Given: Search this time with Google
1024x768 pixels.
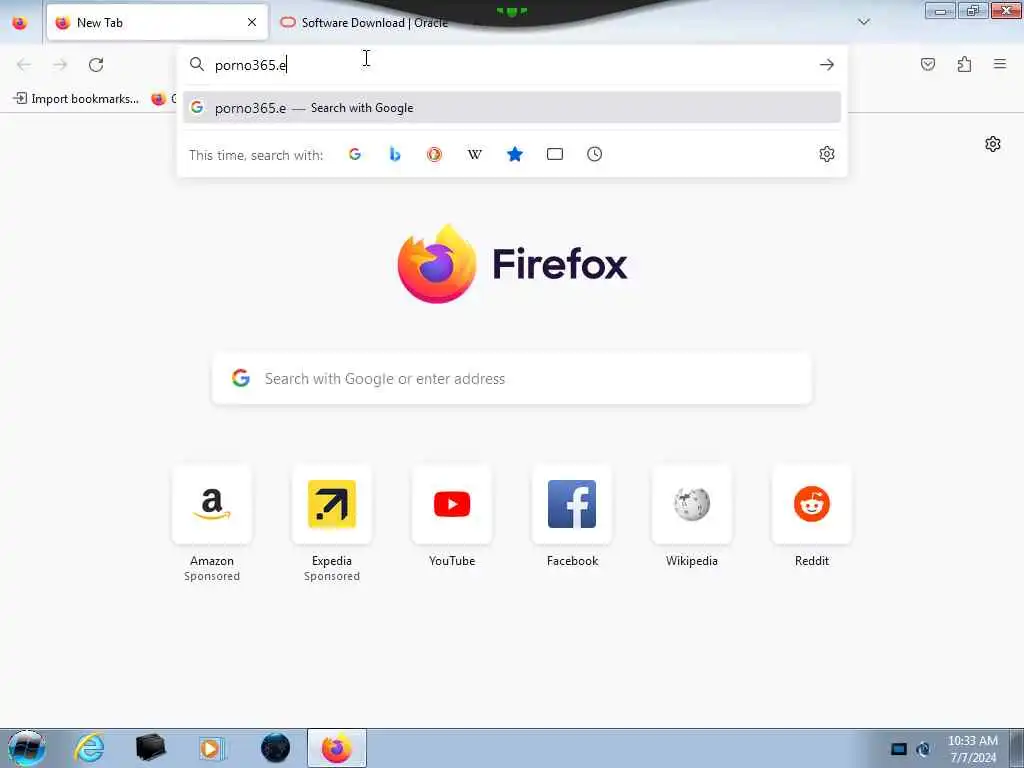Looking at the screenshot, I should (355, 154).
